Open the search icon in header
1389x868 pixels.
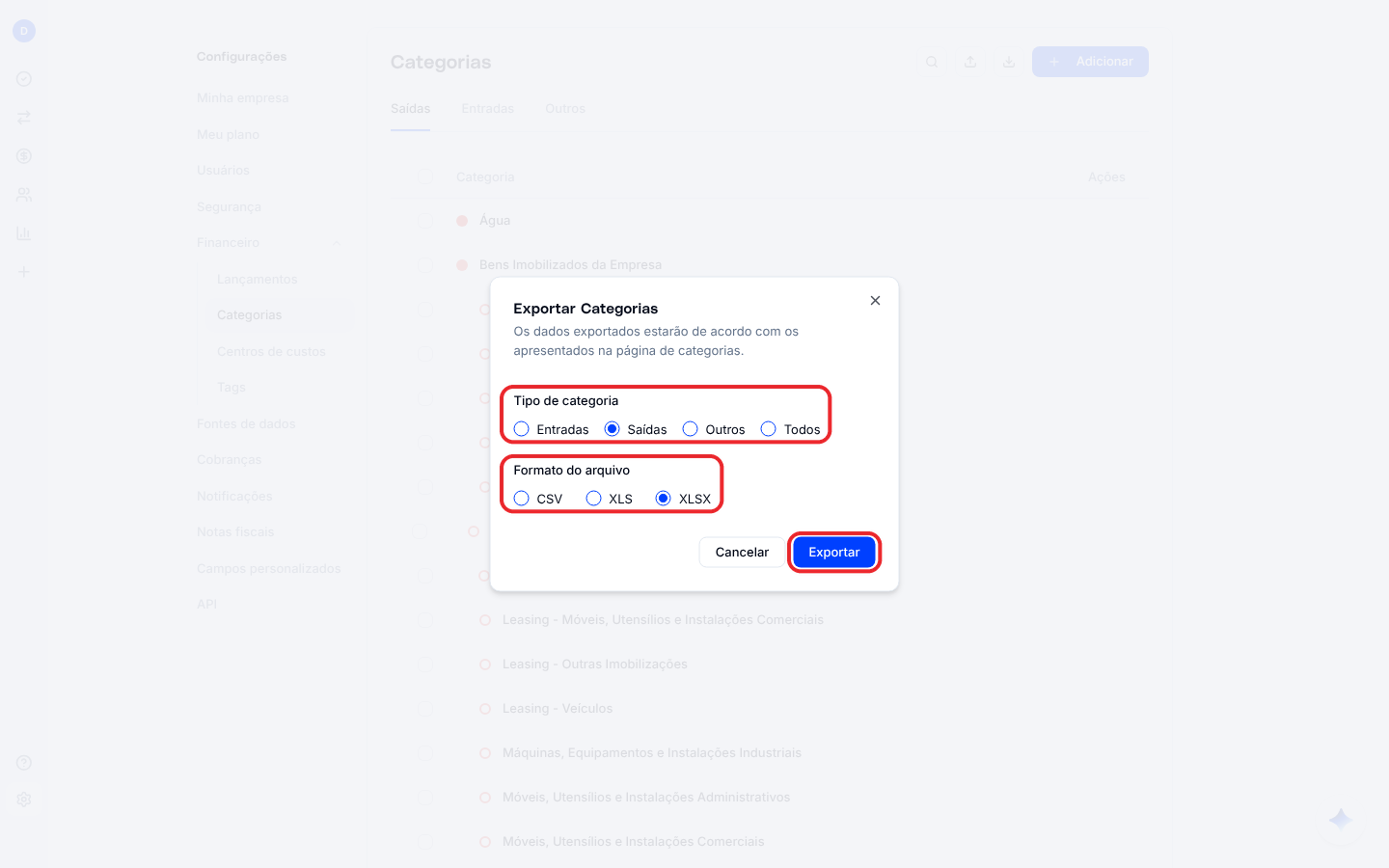932,62
